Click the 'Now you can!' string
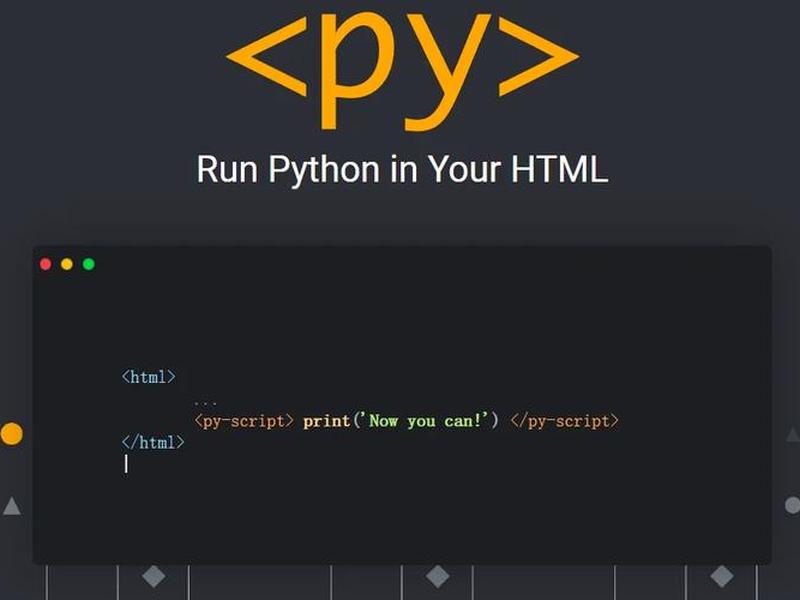The height and width of the screenshot is (600, 800). 425,421
